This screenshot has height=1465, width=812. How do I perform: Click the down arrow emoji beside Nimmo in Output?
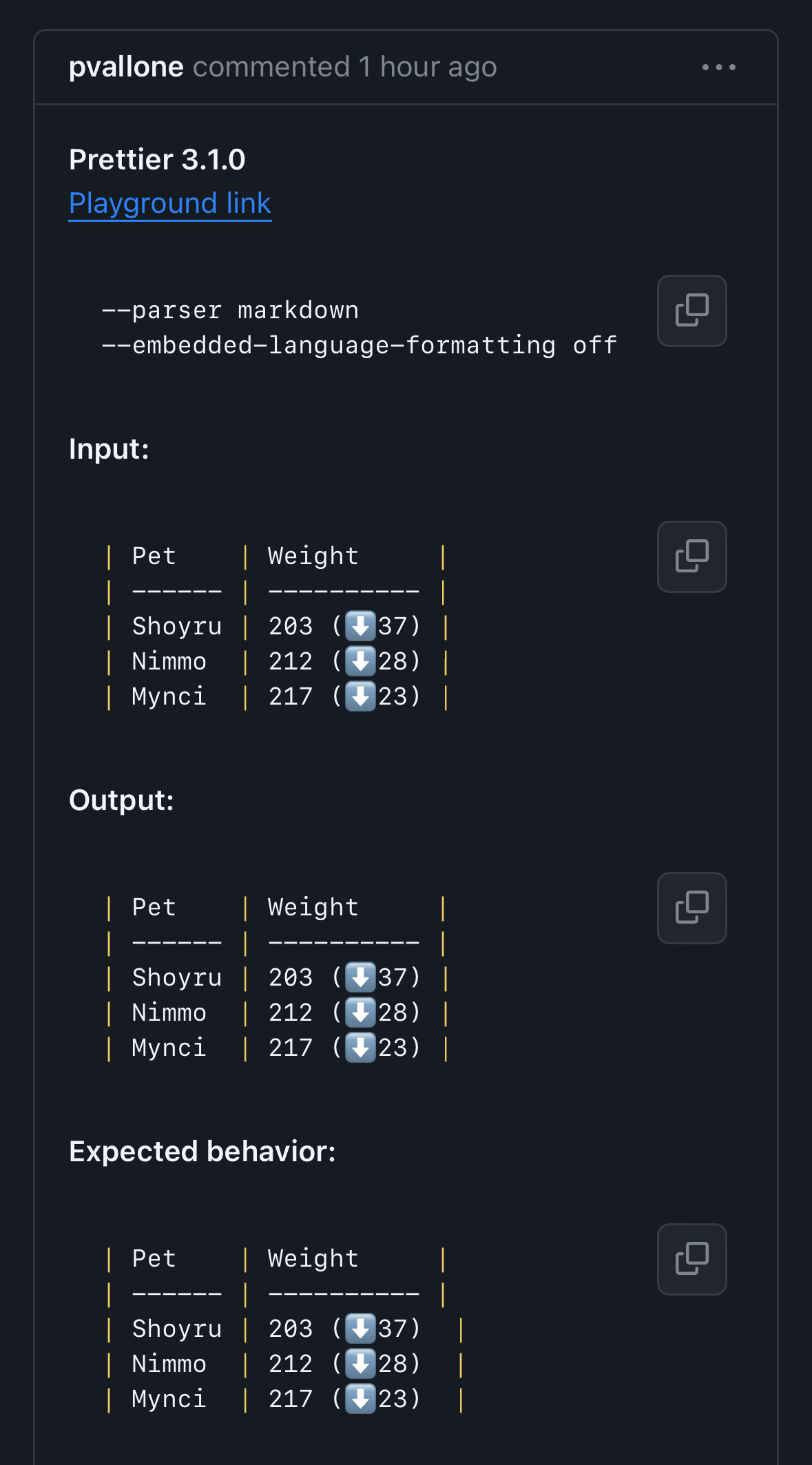pyautogui.click(x=361, y=1012)
